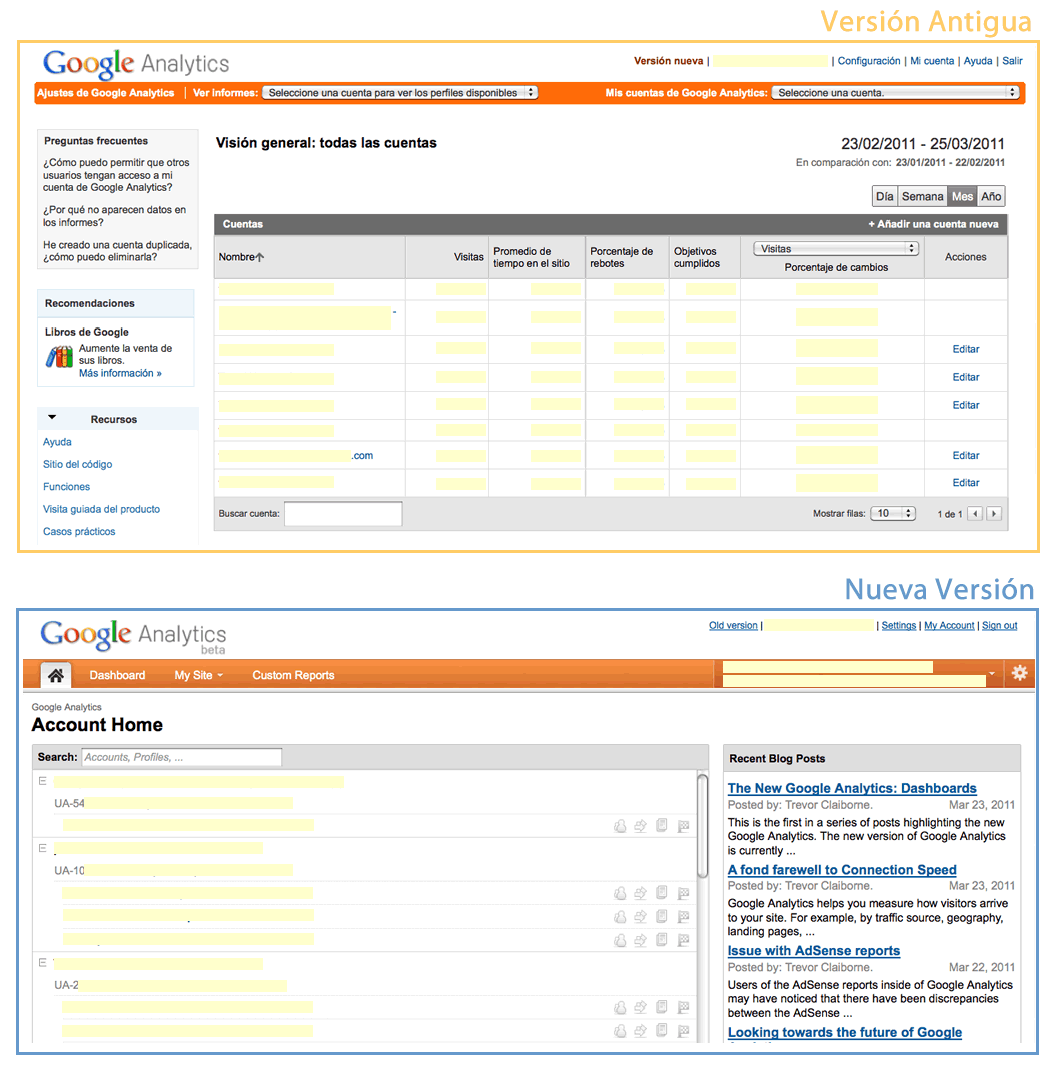
Task: Click visitors icon in profile row under UA-54
Action: pos(620,826)
